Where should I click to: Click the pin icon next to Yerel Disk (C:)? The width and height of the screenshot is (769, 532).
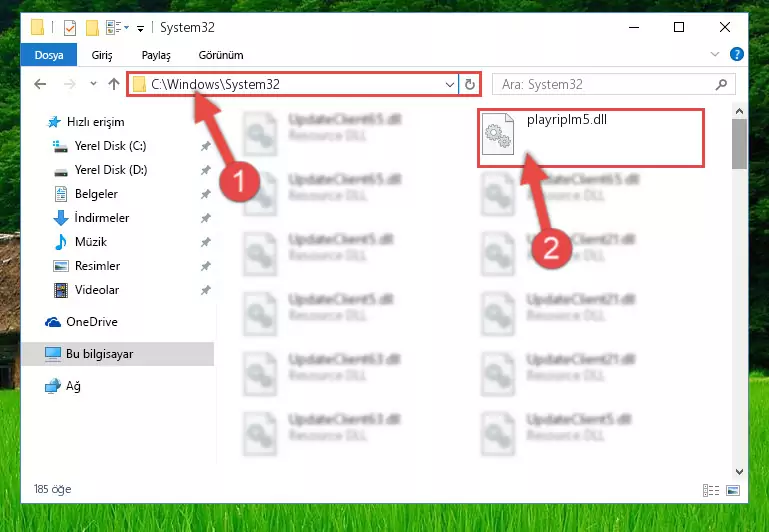click(x=205, y=146)
